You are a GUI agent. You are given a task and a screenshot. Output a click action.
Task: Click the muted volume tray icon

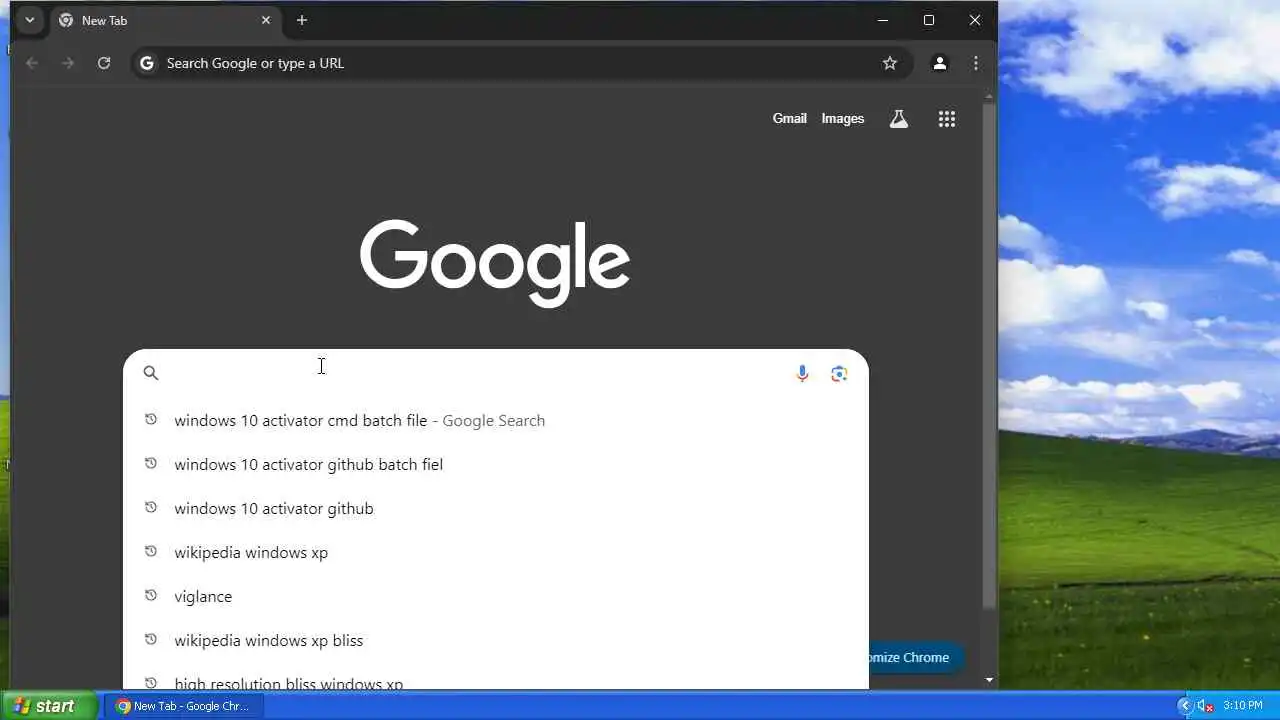[1206, 706]
